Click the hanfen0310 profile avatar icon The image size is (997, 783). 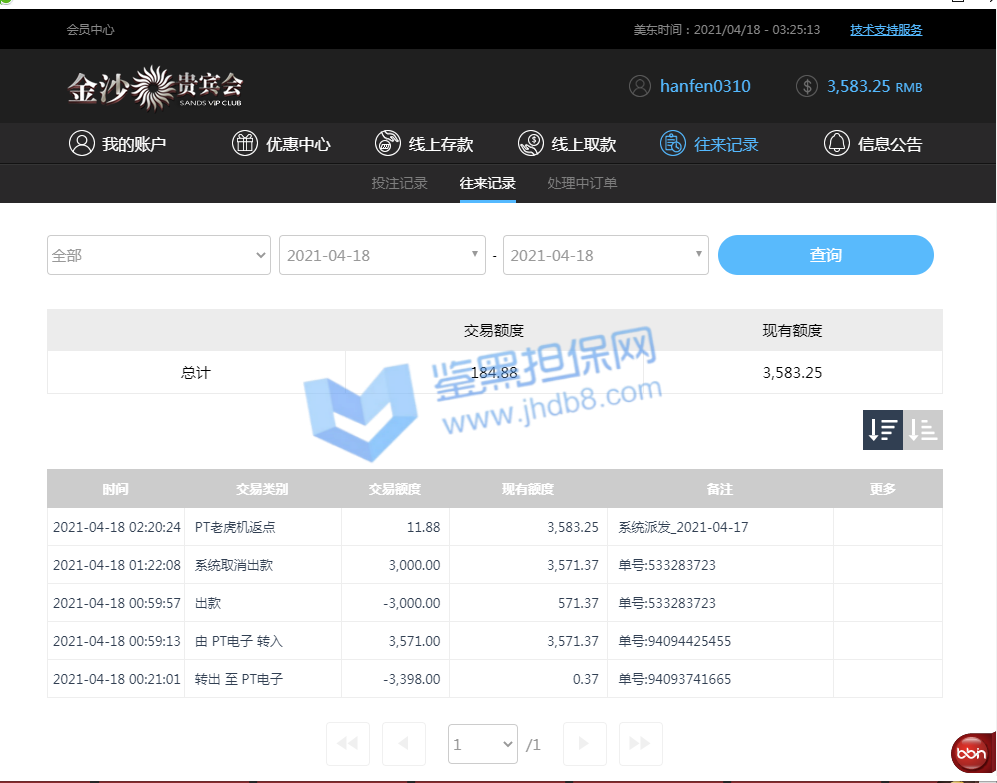tap(640, 87)
